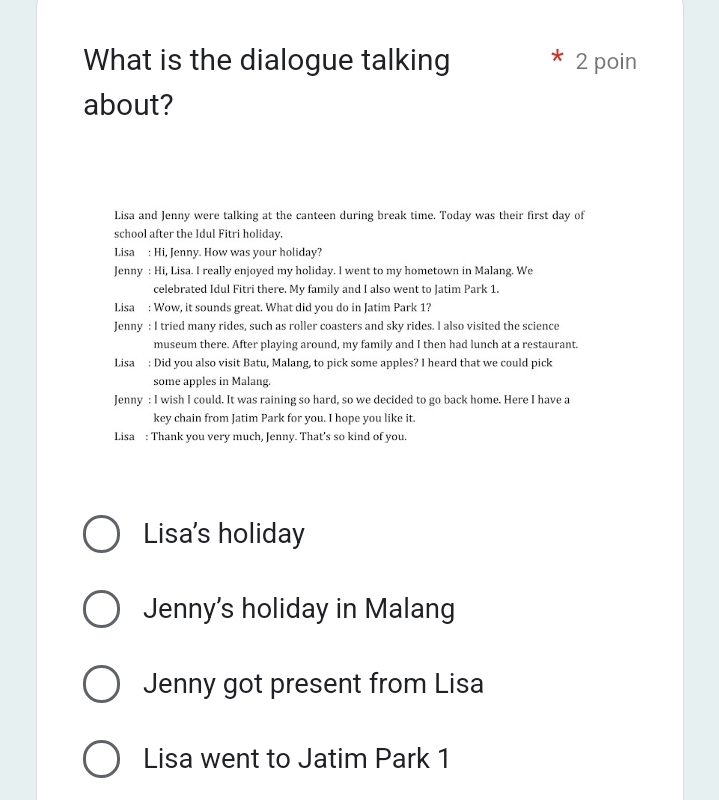
Task: Click the line "I tried many rides"
Action: pyautogui.click(x=365, y=335)
